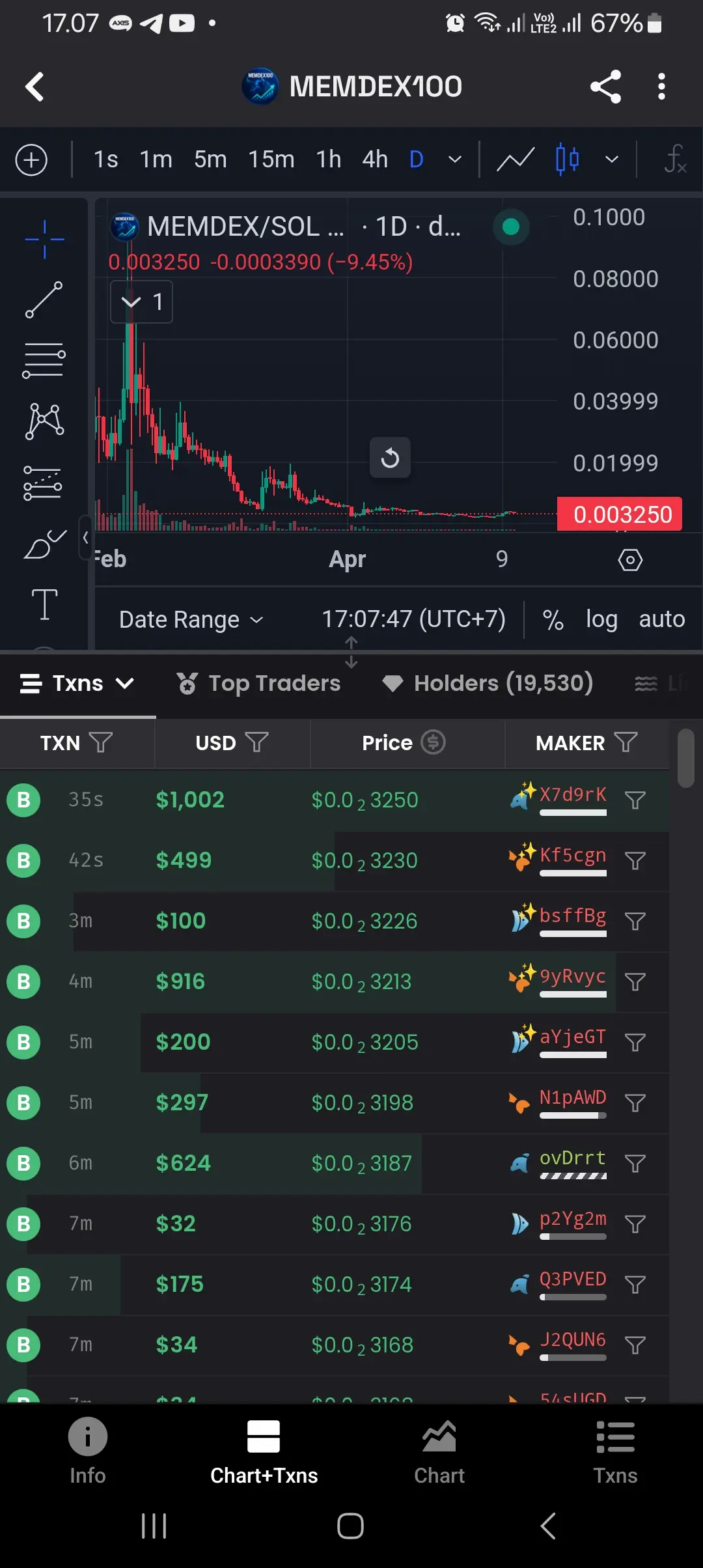Select the 1m timeframe
This screenshot has height=1568, width=703.
156,160
